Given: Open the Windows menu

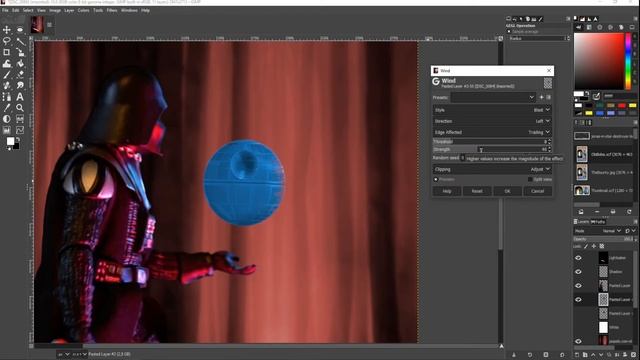Looking at the screenshot, I should [x=129, y=10].
